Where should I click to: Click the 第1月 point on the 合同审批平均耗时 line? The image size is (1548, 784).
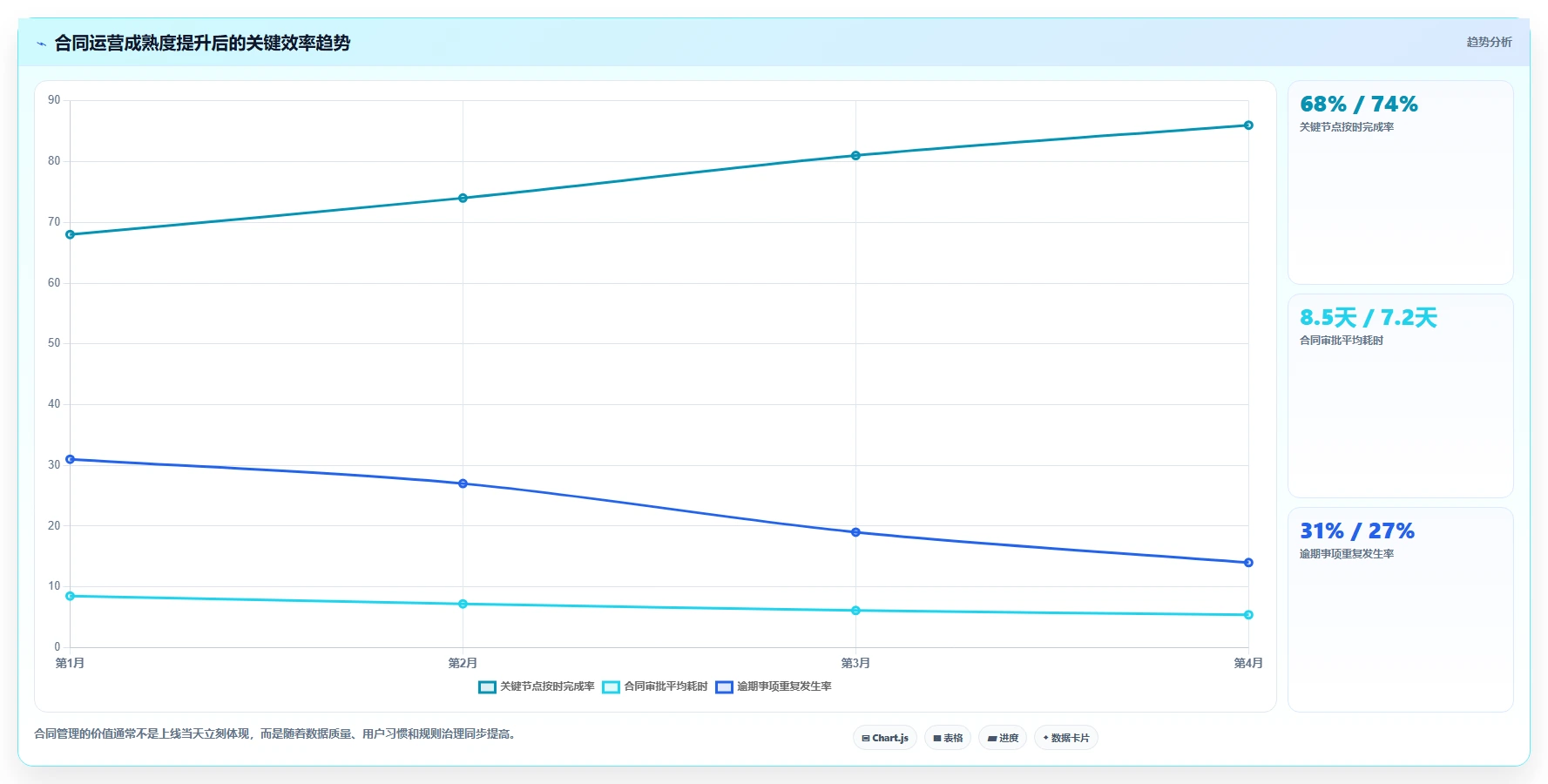click(71, 596)
